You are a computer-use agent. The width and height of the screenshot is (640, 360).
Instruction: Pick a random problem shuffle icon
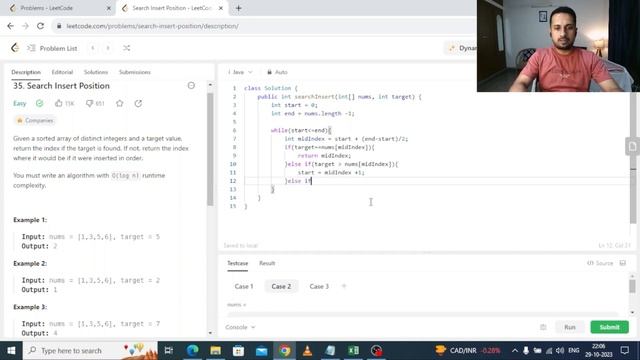pyautogui.click(x=127, y=48)
